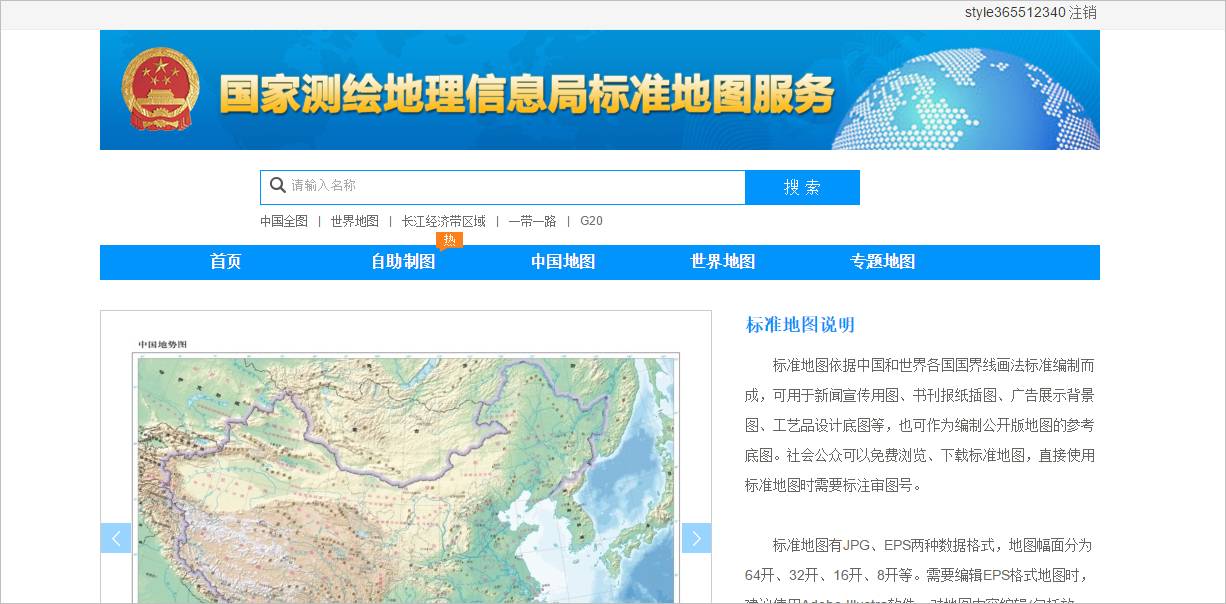Open 专题地图 in the navigation bar
The width and height of the screenshot is (1226, 604).
point(883,262)
